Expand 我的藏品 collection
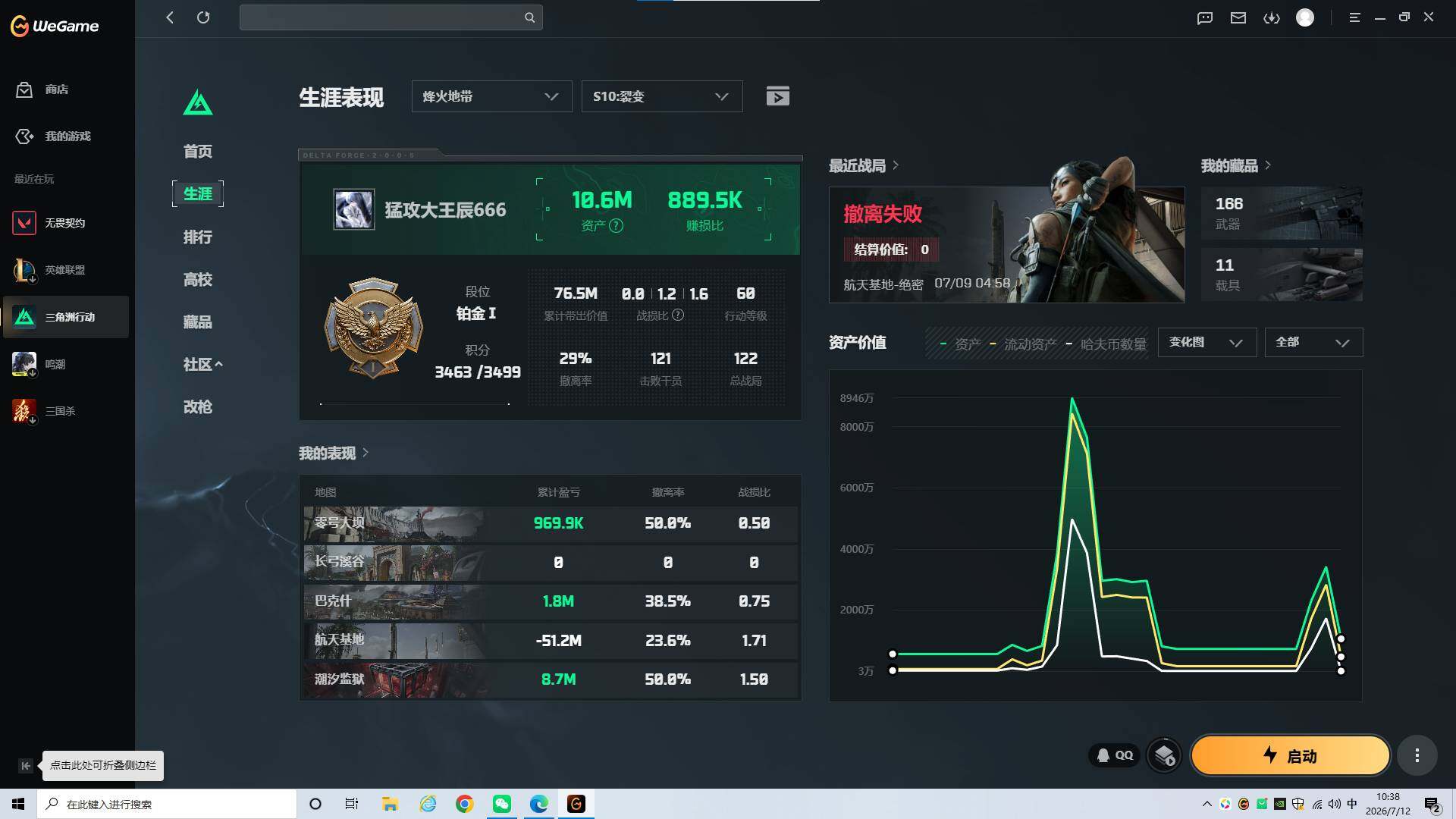 click(x=1236, y=165)
